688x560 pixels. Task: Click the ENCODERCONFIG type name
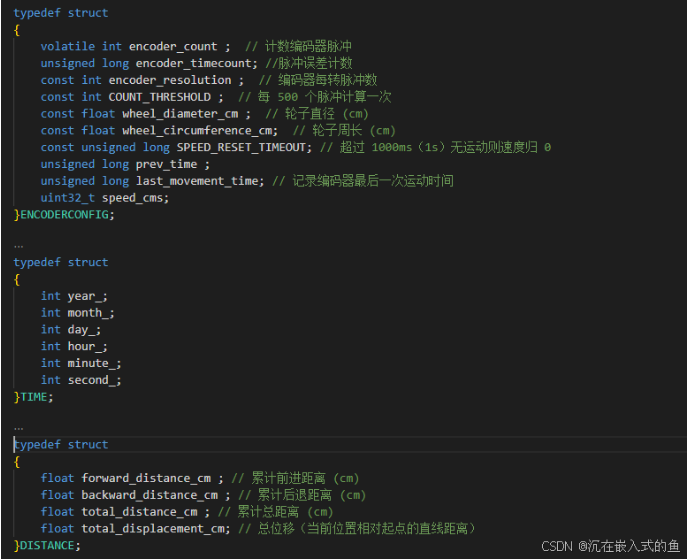tap(64, 215)
